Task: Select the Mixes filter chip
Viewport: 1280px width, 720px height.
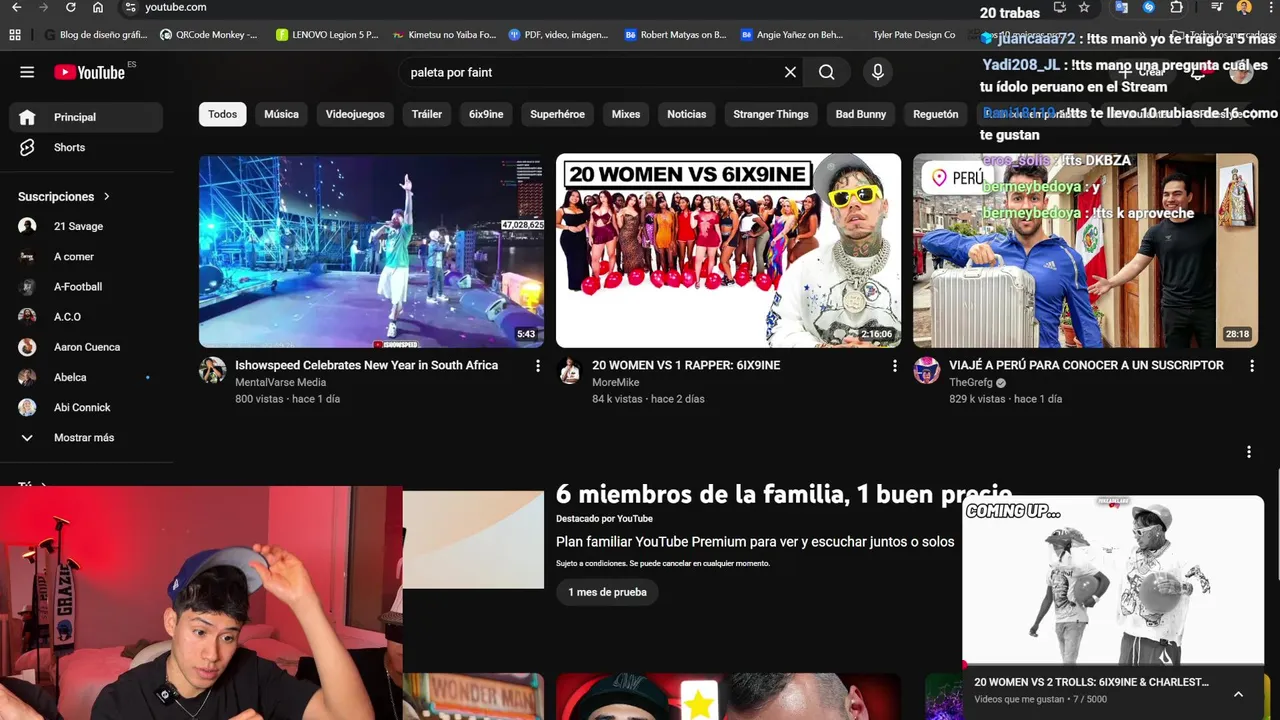Action: pos(626,114)
